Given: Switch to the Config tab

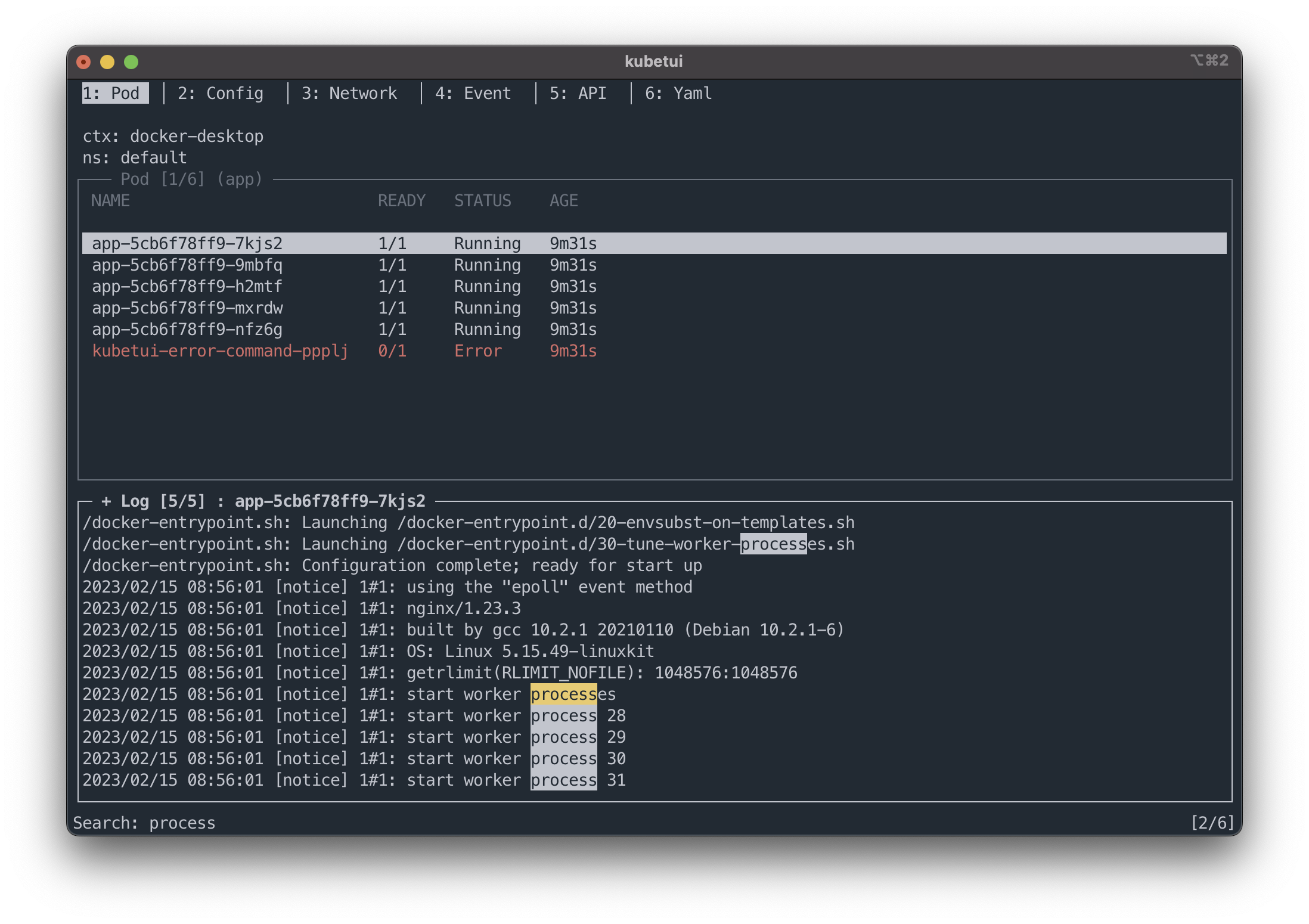Looking at the screenshot, I should pyautogui.click(x=220, y=94).
